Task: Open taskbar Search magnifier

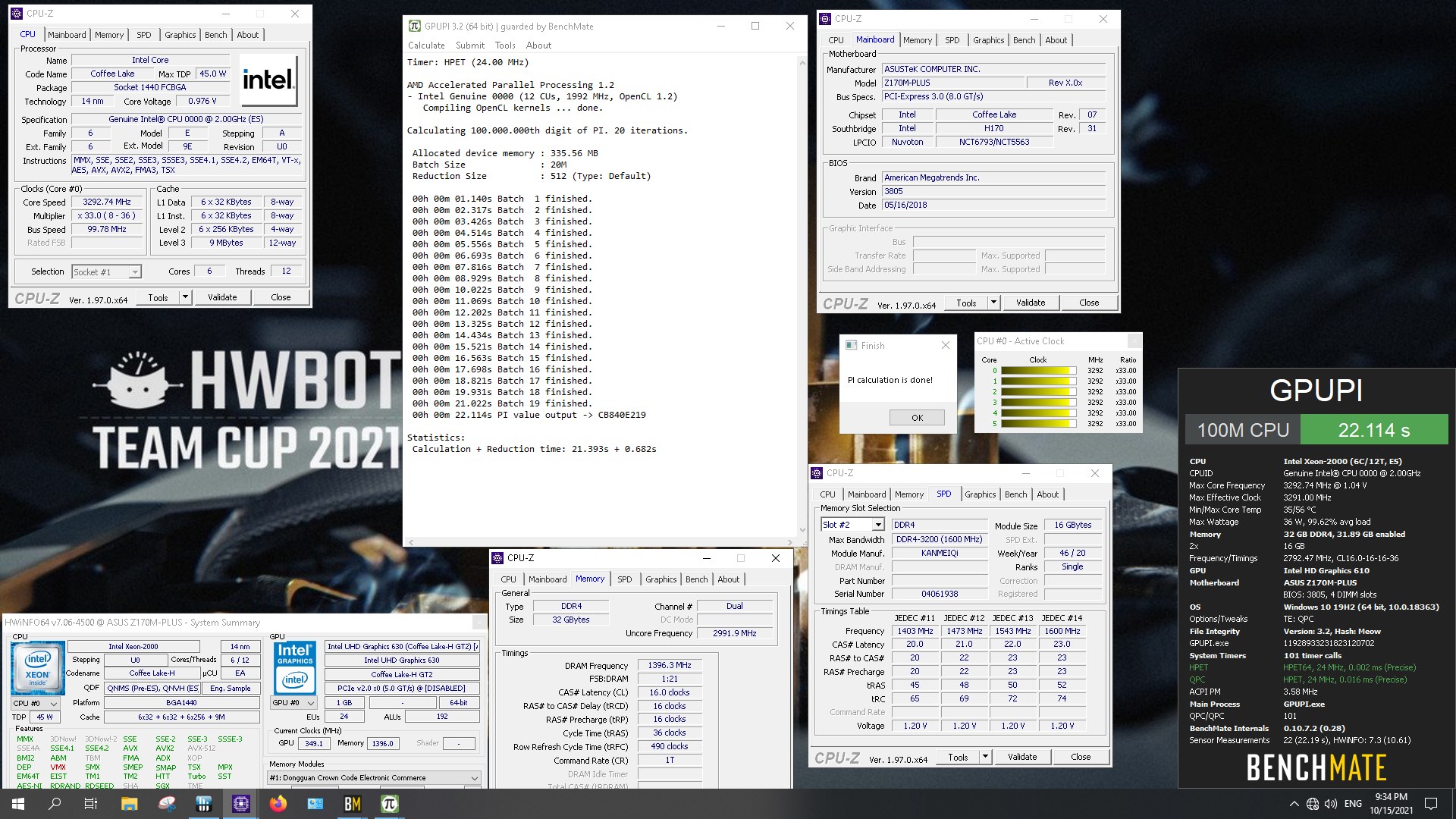Action: [55, 804]
